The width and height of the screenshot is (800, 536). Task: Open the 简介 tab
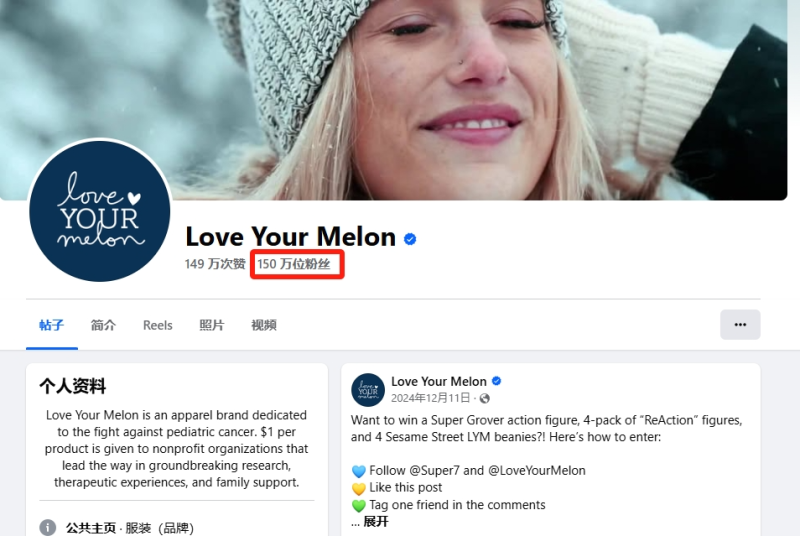click(x=104, y=325)
